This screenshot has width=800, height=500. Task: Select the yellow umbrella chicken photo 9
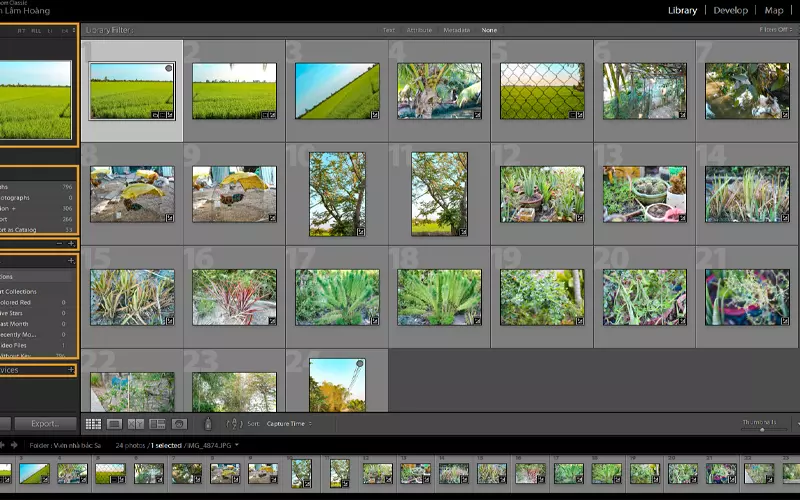pos(234,194)
